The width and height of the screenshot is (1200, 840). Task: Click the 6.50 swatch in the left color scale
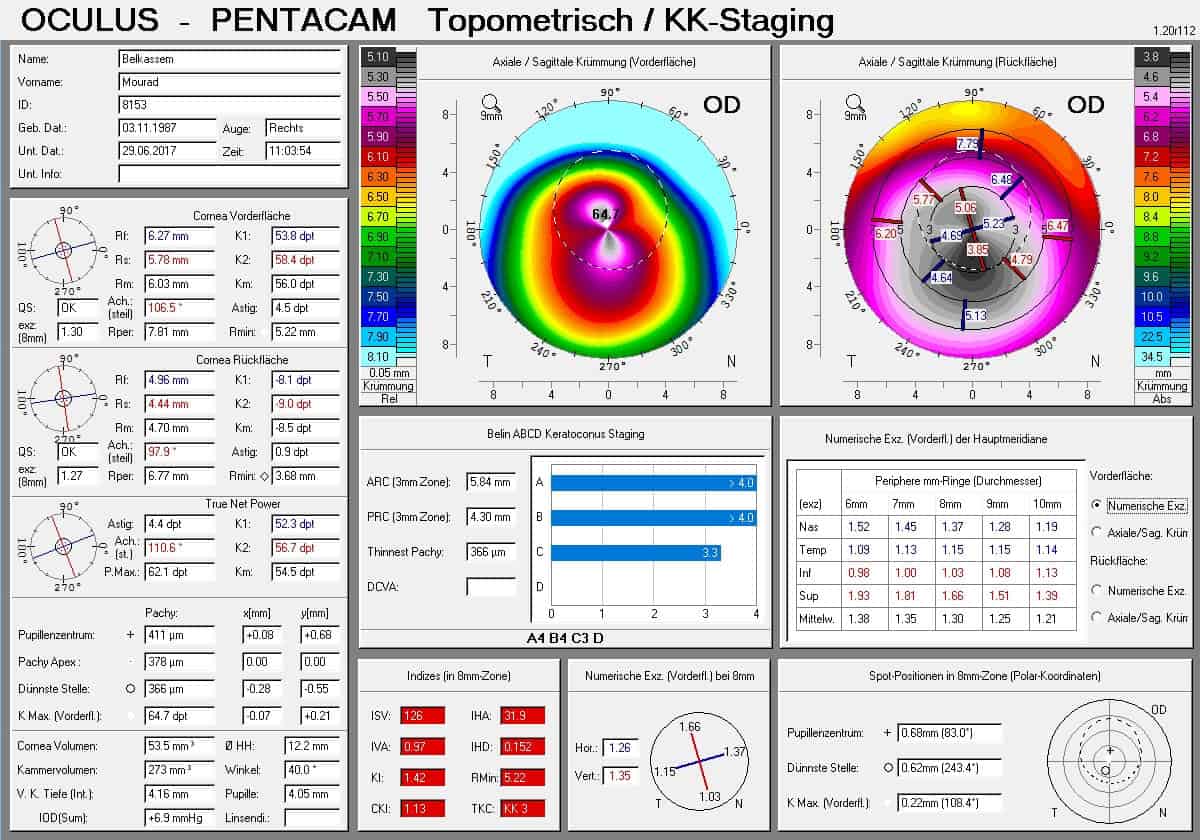pos(378,197)
